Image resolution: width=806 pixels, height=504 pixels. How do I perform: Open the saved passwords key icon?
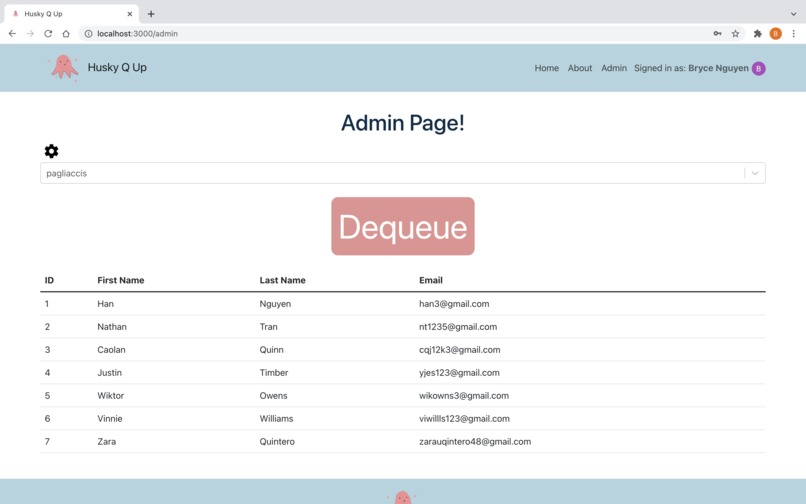pos(718,33)
